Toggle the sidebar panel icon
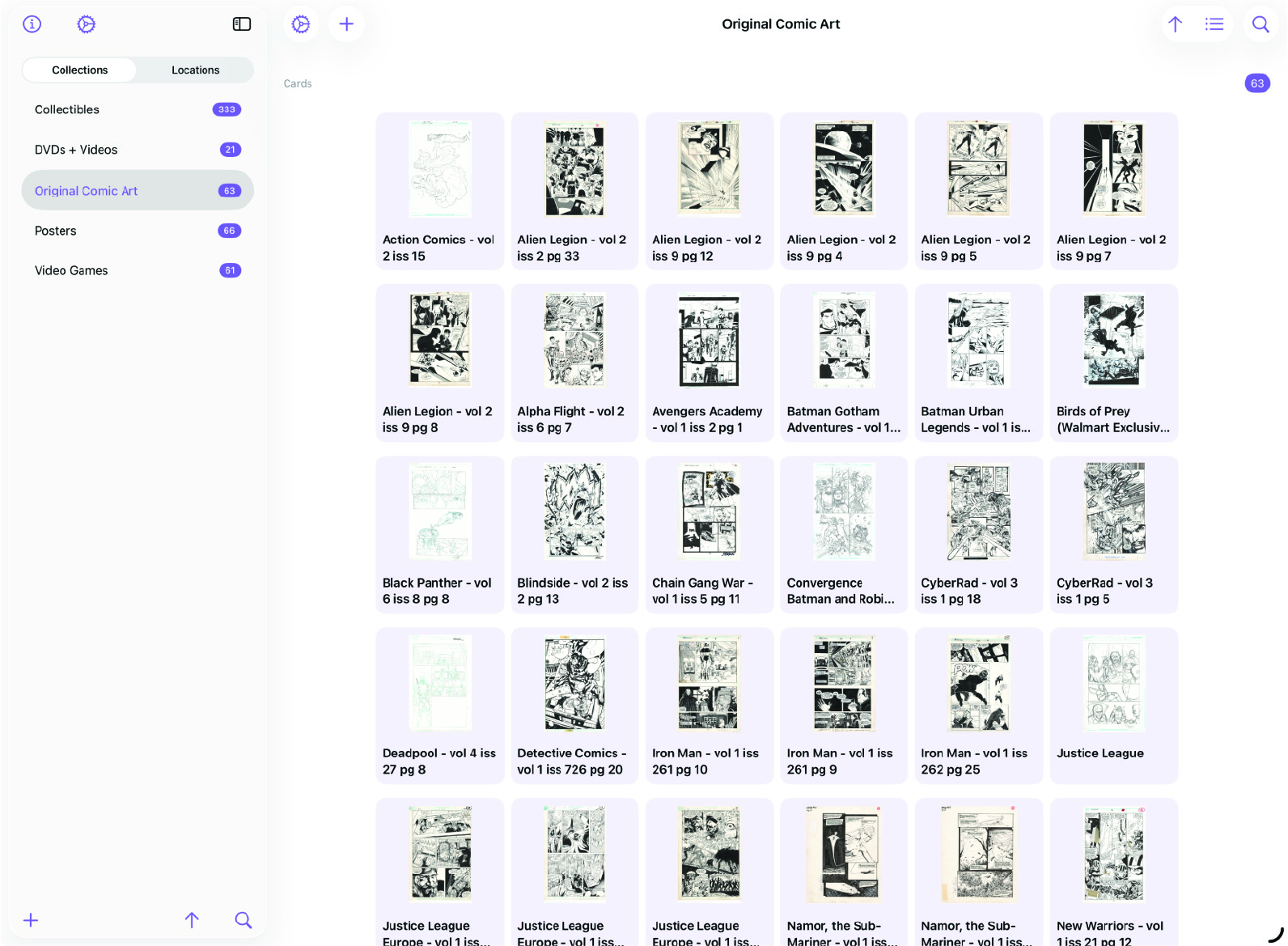Screen dimensions: 1288x946 click(x=242, y=24)
